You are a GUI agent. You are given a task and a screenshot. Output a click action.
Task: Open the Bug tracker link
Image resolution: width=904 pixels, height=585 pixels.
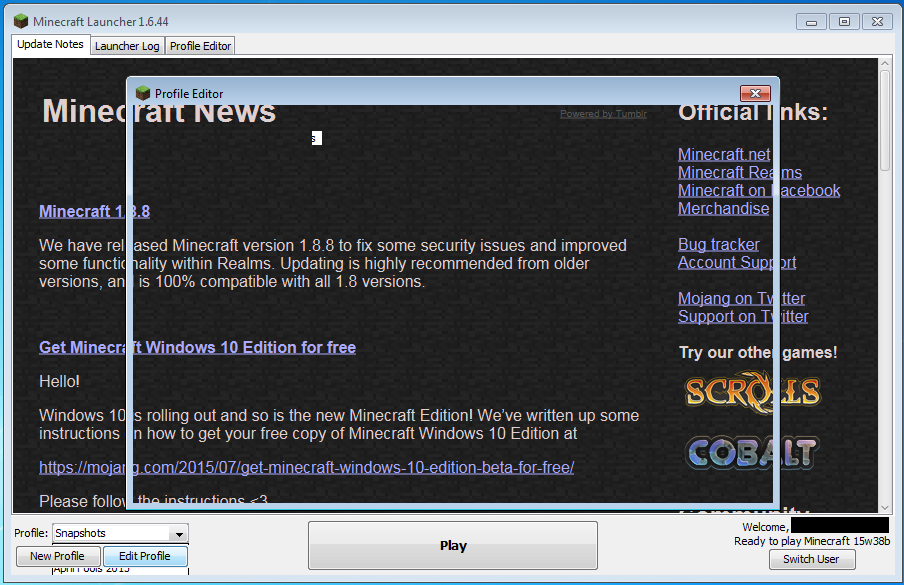(x=718, y=244)
